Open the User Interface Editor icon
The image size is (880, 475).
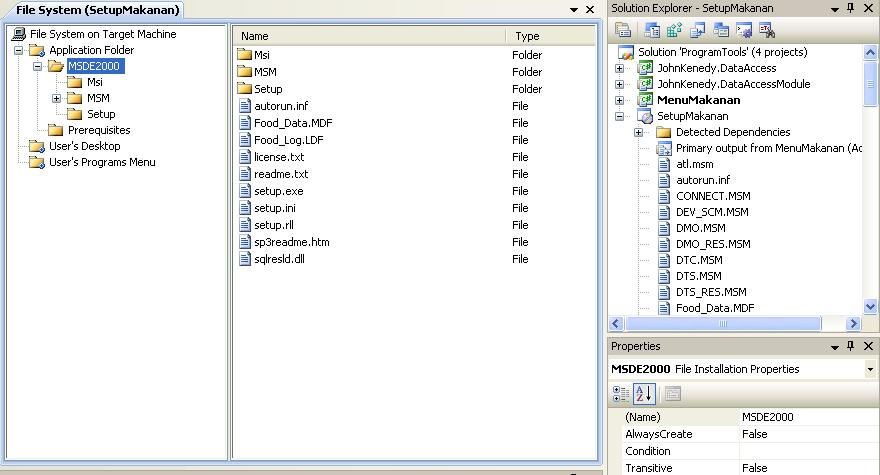(721, 30)
